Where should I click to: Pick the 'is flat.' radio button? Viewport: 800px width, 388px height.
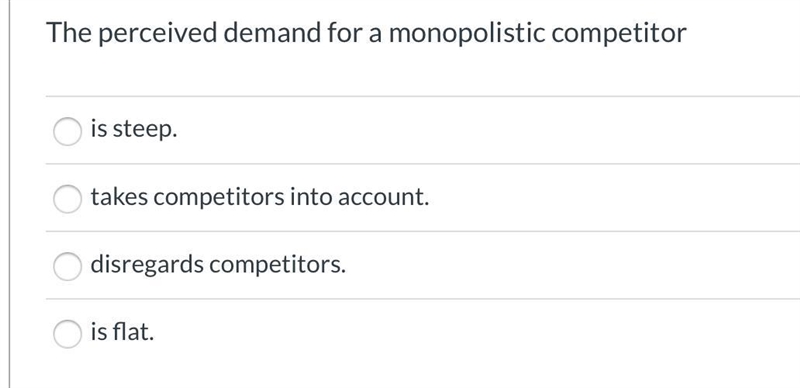click(x=67, y=334)
